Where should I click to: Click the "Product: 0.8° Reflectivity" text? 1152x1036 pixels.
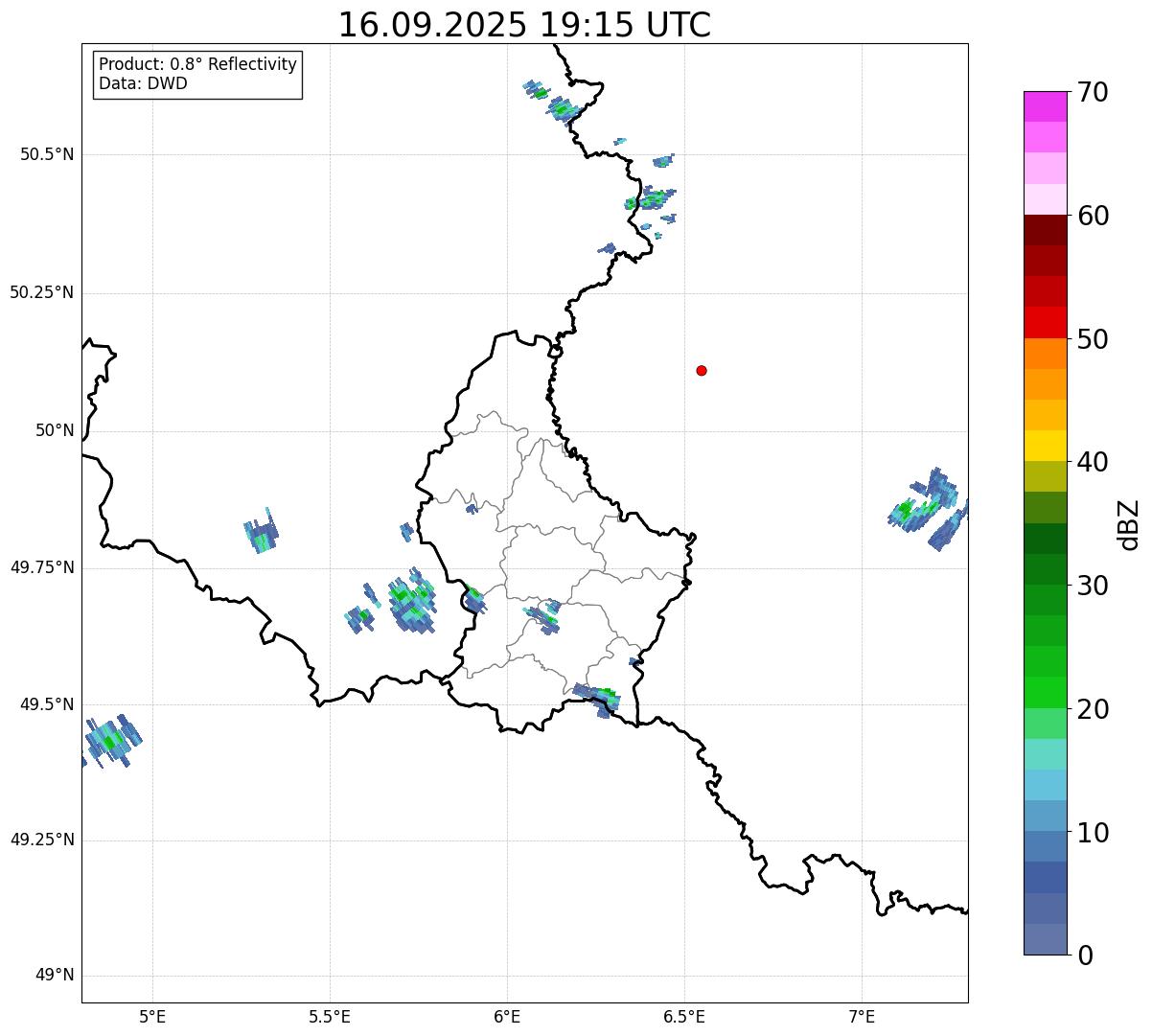pyautogui.click(x=198, y=64)
